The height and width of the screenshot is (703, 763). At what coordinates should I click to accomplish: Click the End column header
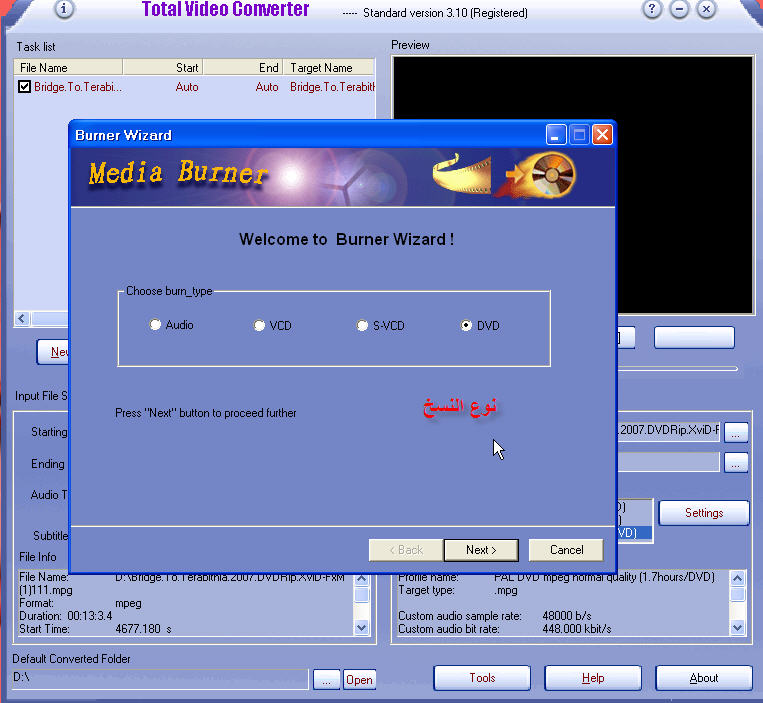tap(243, 67)
